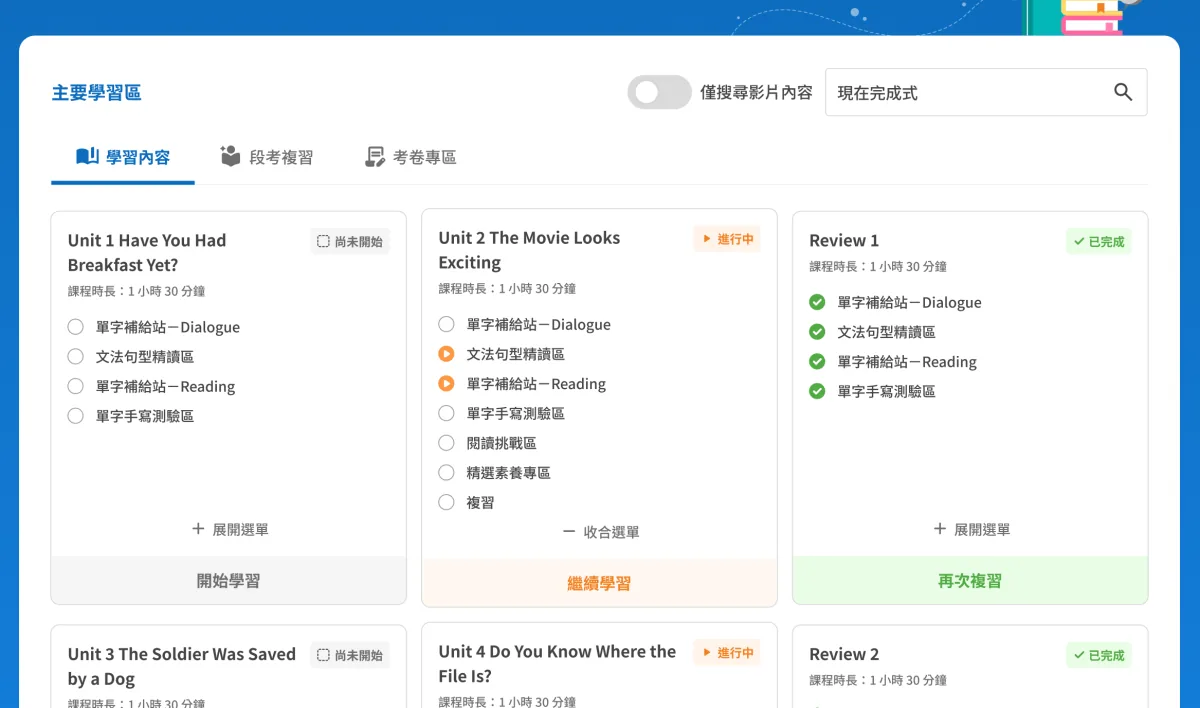The width and height of the screenshot is (1200, 708).
Task: Click 再次複習 button for Review 1
Action: tap(970, 581)
